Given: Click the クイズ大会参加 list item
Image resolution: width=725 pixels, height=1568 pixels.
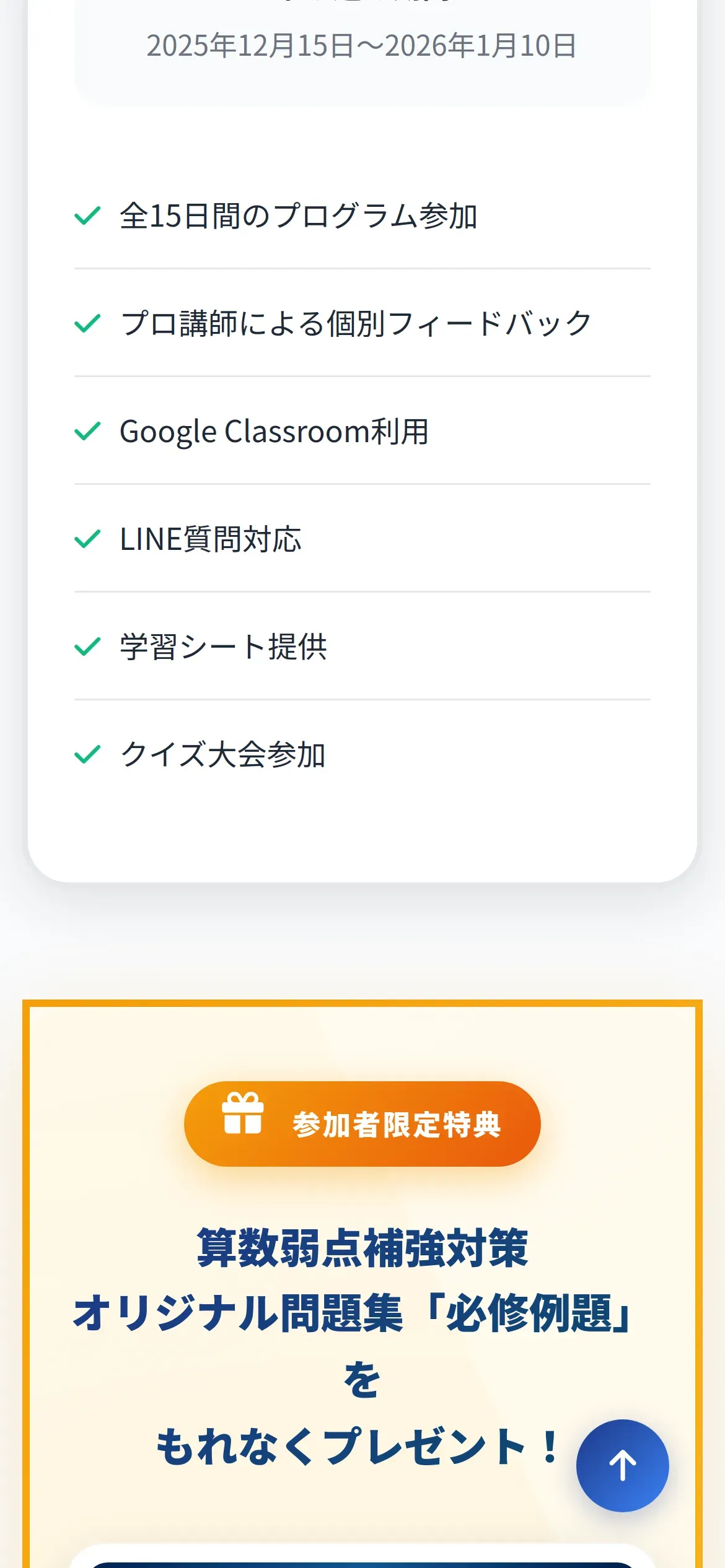Looking at the screenshot, I should point(362,754).
